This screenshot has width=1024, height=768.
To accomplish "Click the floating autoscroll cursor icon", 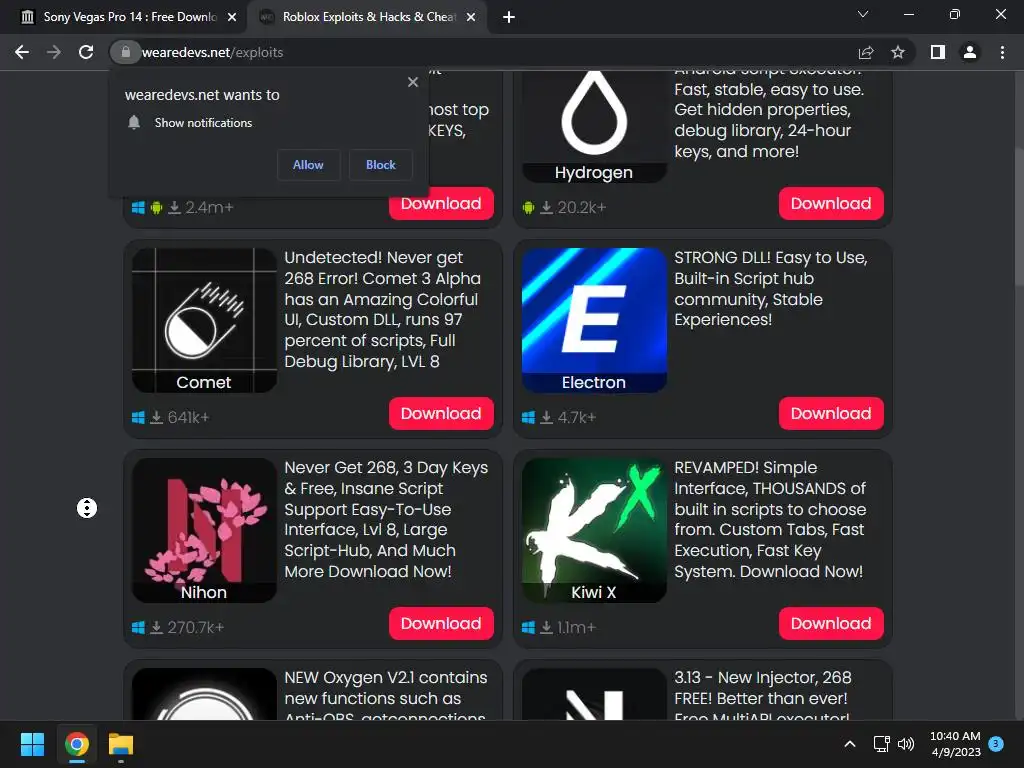I will 87,508.
